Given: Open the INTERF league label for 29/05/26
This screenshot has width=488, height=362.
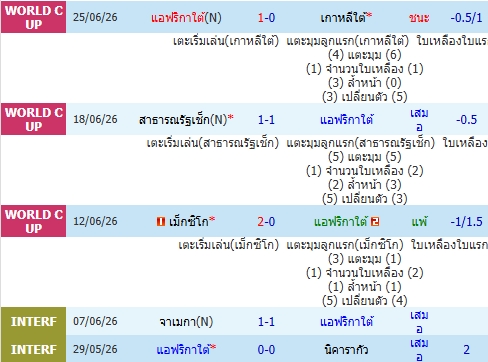Looking at the screenshot, I should 34,349.
